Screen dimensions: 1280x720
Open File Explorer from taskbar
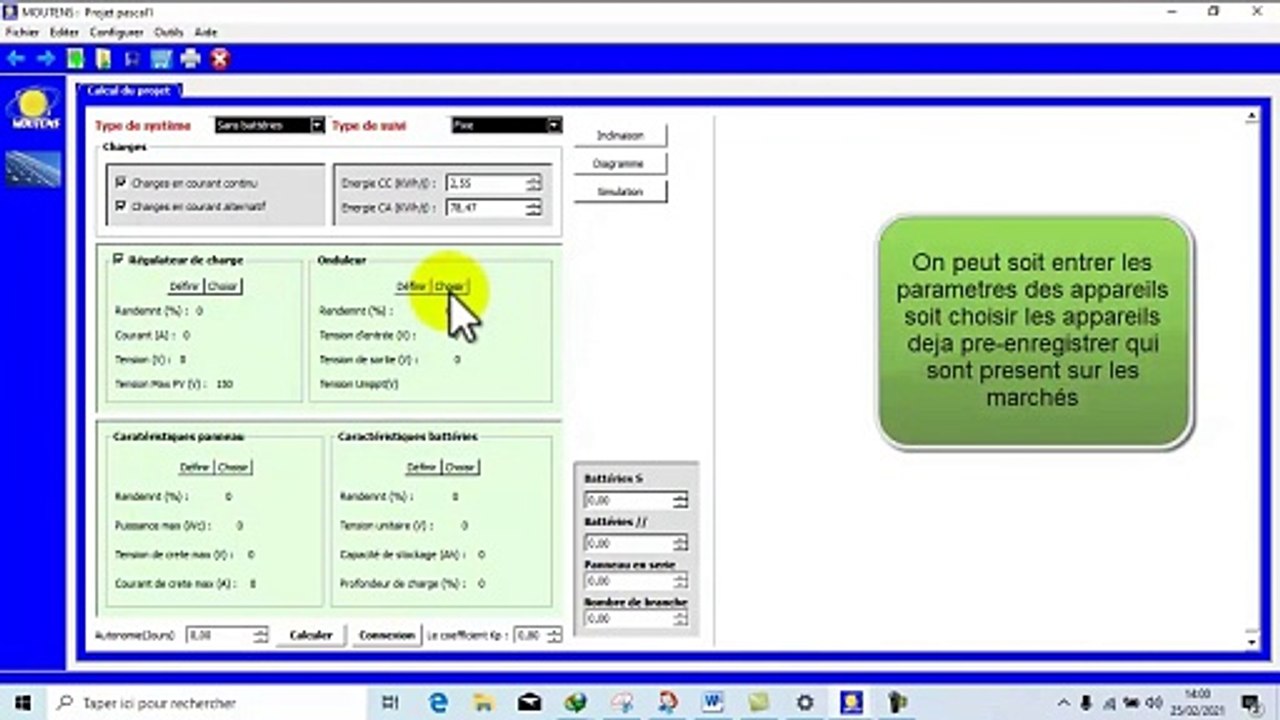pyautogui.click(x=484, y=702)
